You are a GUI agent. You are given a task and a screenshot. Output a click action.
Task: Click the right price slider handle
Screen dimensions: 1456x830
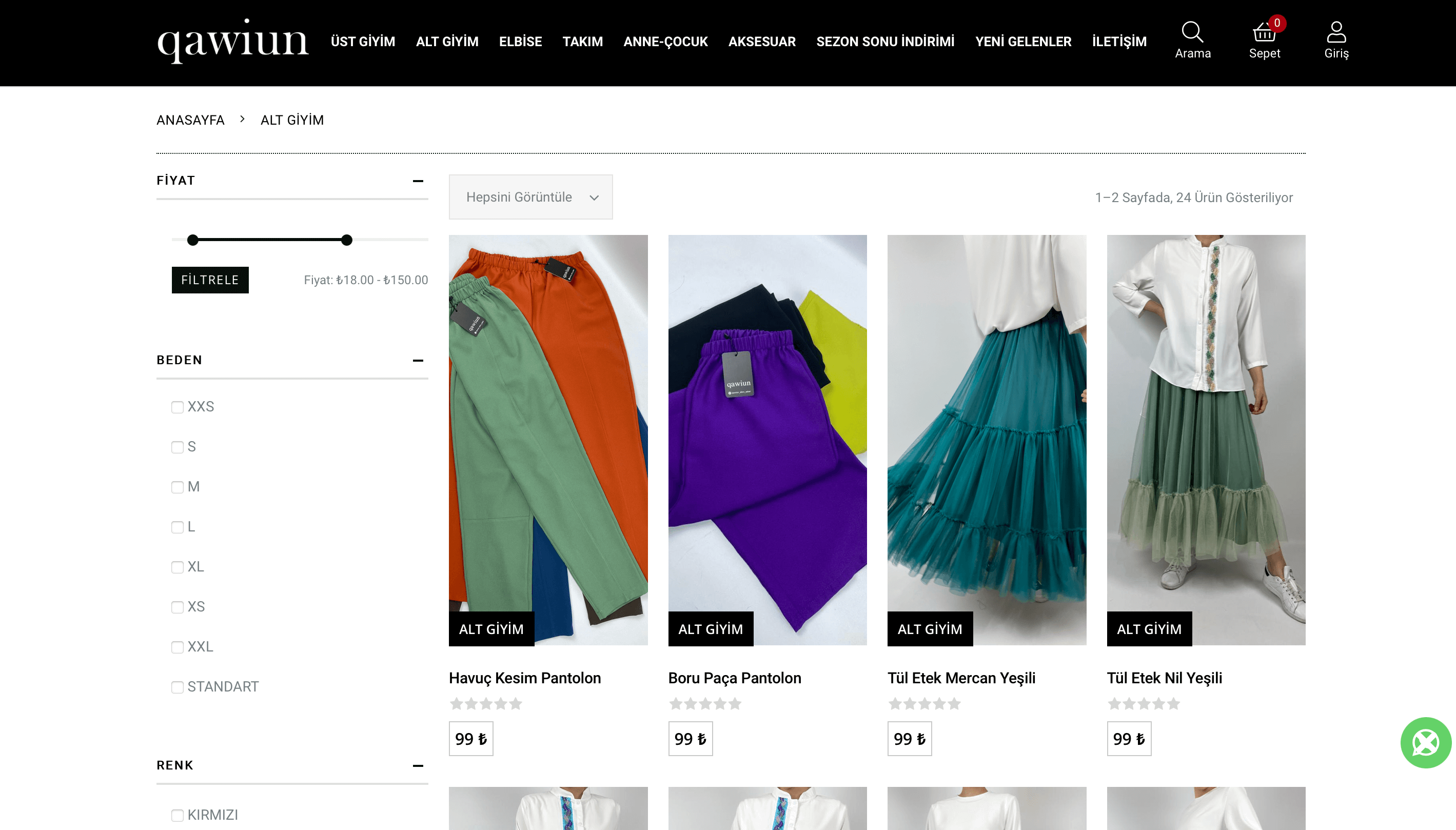[x=347, y=240]
